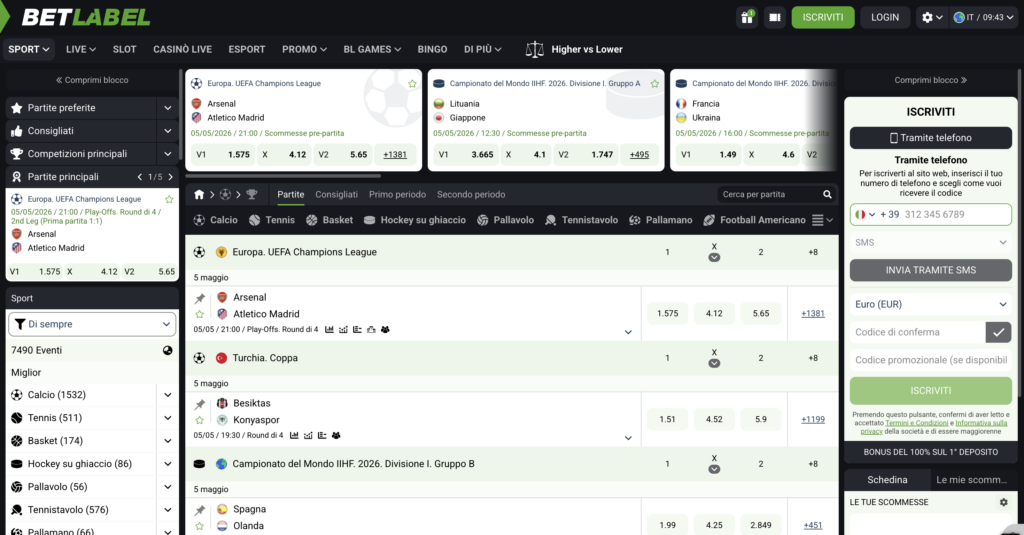Open the gift bonus icon in header
The width and height of the screenshot is (1024, 535).
[747, 18]
